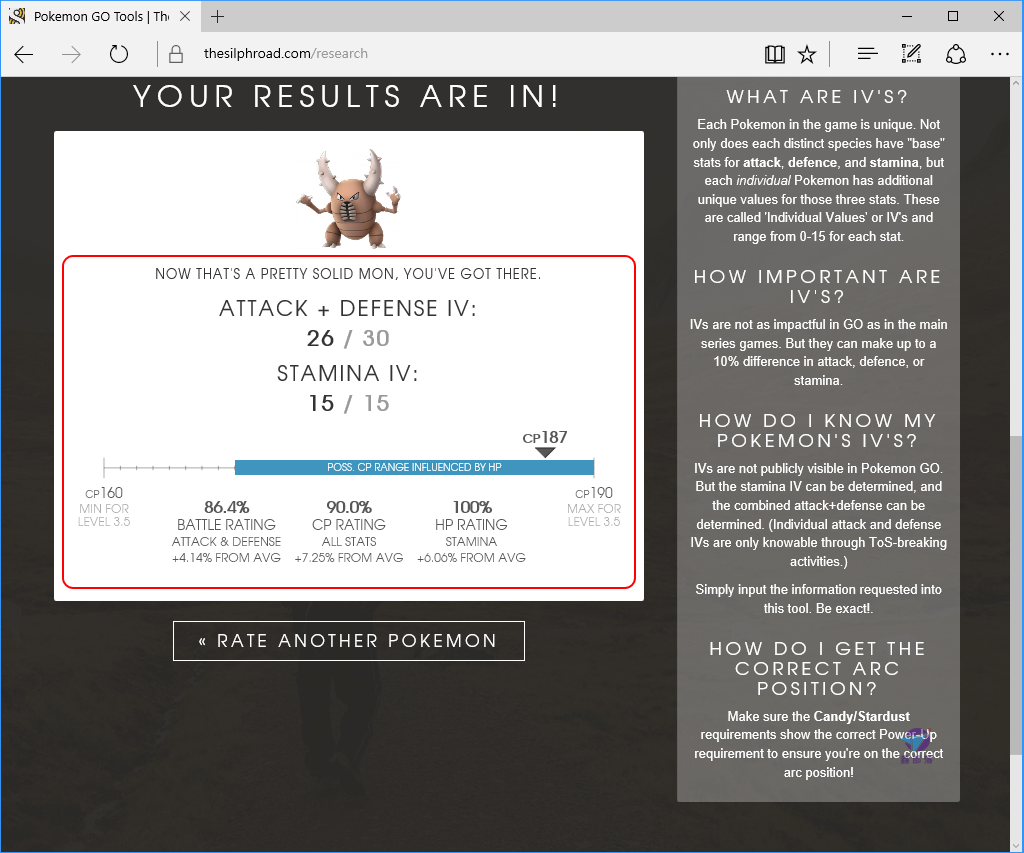The width and height of the screenshot is (1024, 853).
Task: Click the Share icon in the toolbar
Action: click(x=955, y=54)
